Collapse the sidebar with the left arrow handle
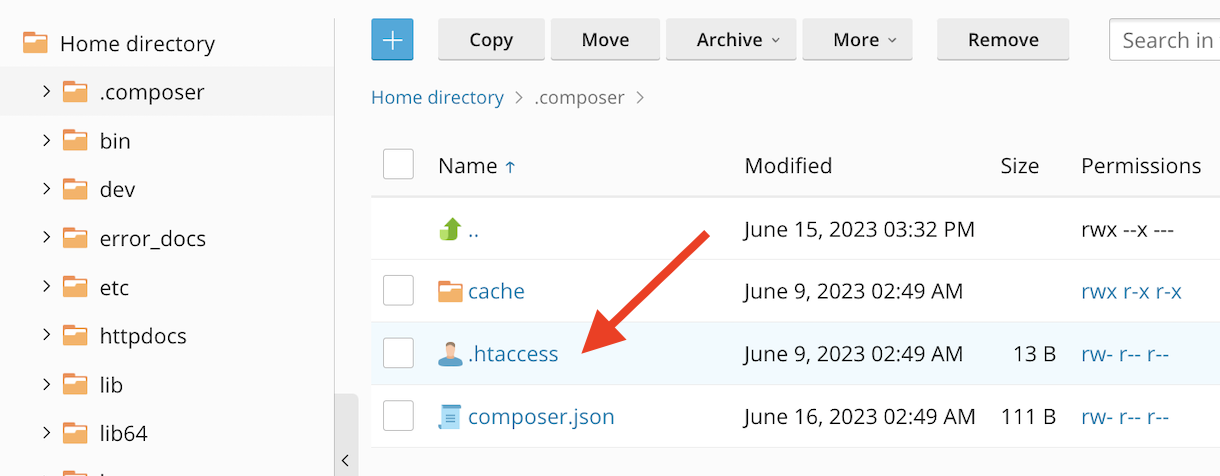Viewport: 1220px width, 476px height. 345,461
